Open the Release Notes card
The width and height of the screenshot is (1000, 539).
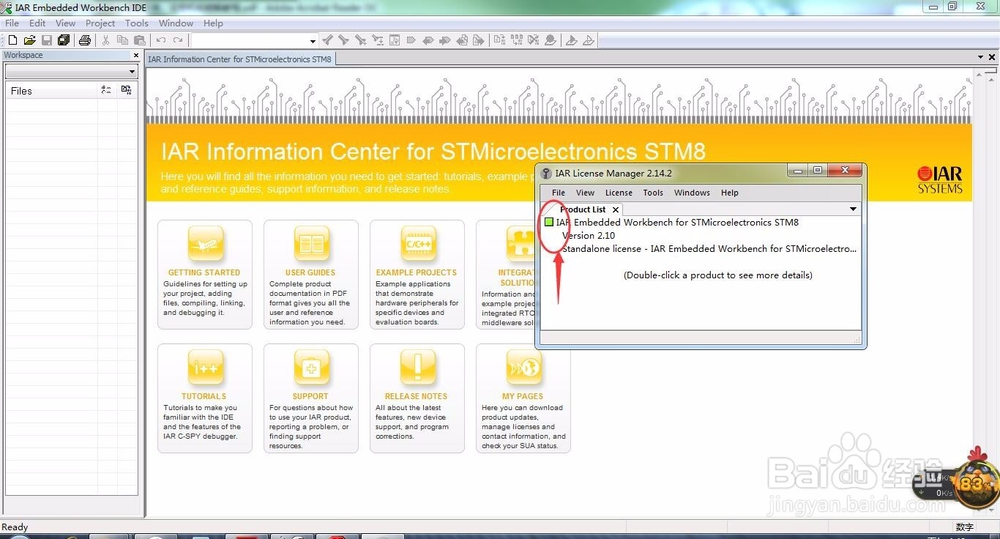pyautogui.click(x=417, y=398)
